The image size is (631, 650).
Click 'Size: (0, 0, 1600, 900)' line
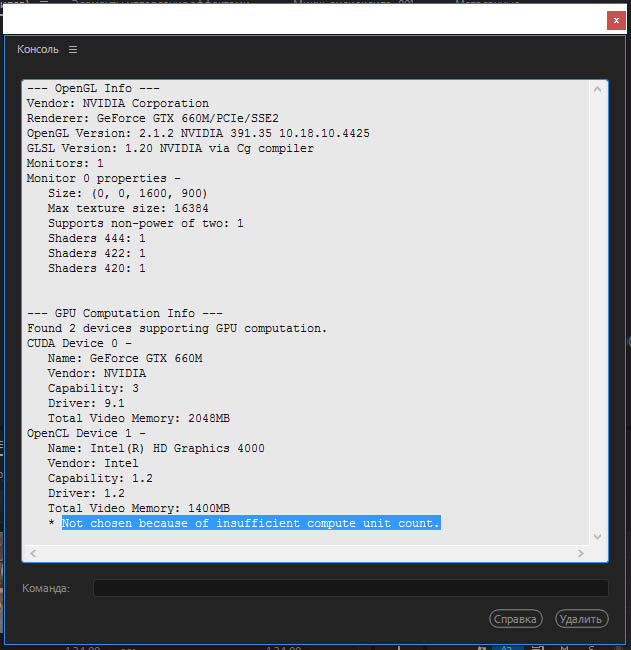(127, 193)
